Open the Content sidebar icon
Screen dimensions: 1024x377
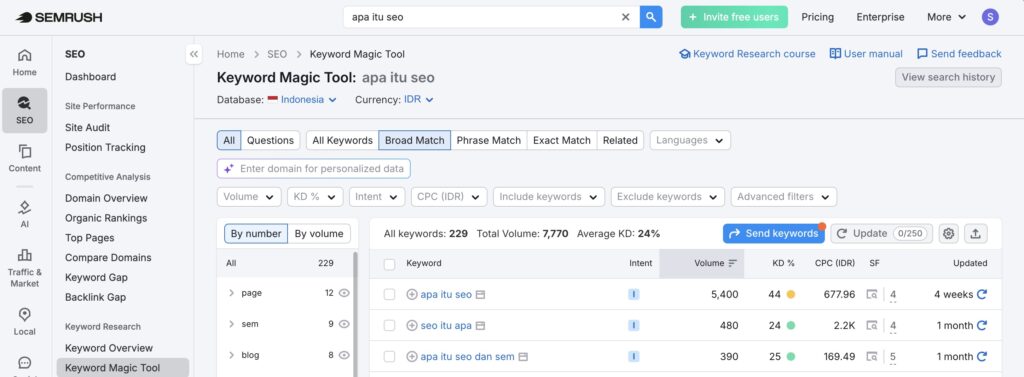(25, 159)
